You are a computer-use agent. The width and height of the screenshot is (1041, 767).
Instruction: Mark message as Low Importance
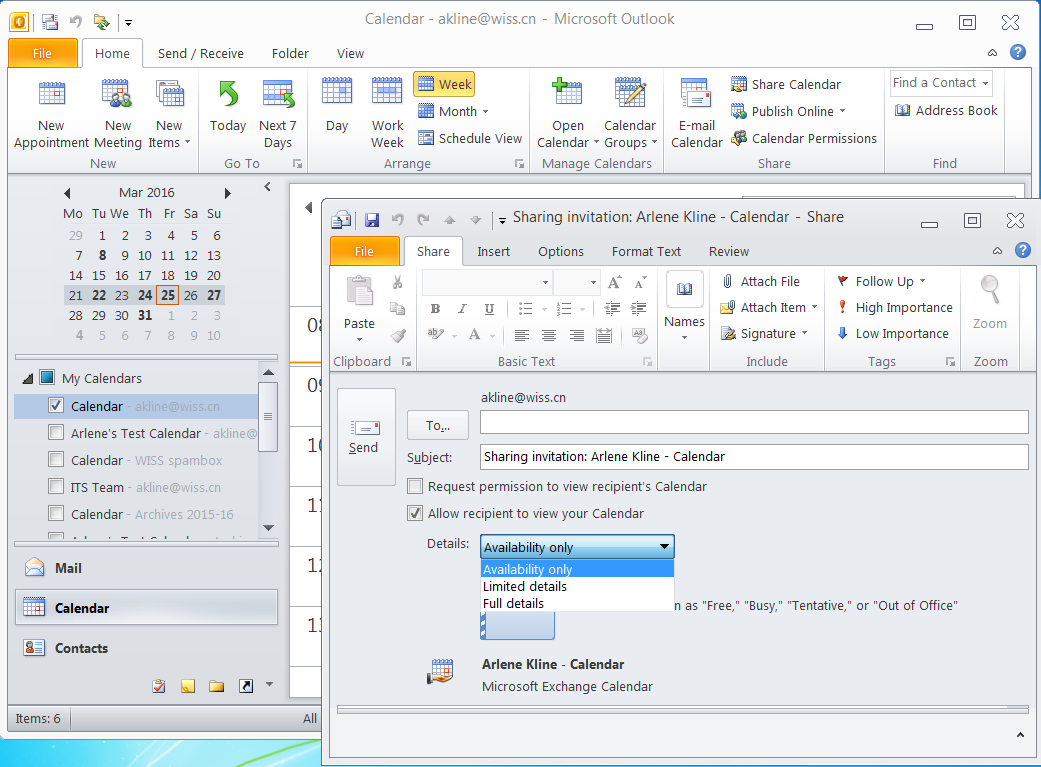(x=892, y=333)
